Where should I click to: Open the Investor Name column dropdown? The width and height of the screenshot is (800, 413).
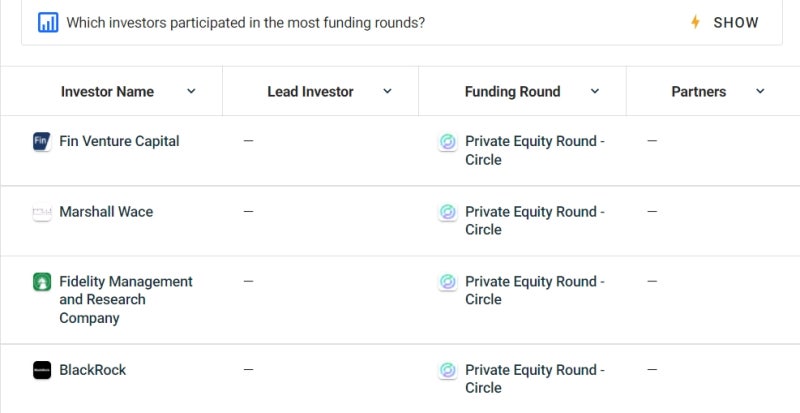(191, 91)
